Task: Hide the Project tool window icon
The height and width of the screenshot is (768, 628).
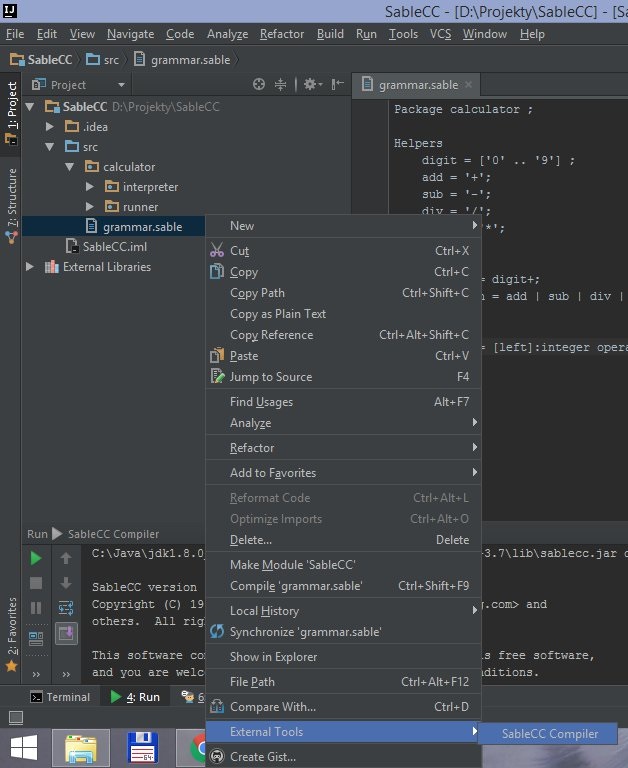Action: pos(338,85)
